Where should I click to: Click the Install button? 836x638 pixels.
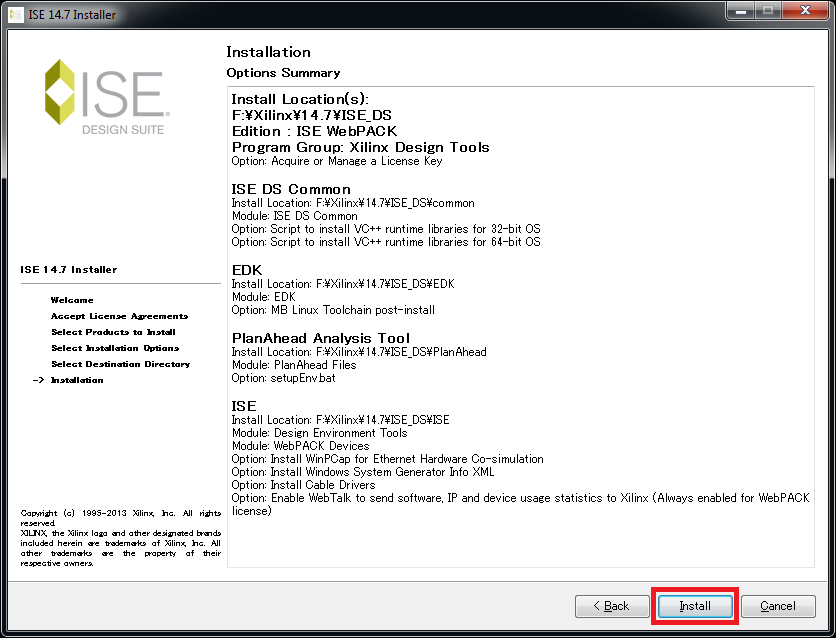pyautogui.click(x=695, y=606)
